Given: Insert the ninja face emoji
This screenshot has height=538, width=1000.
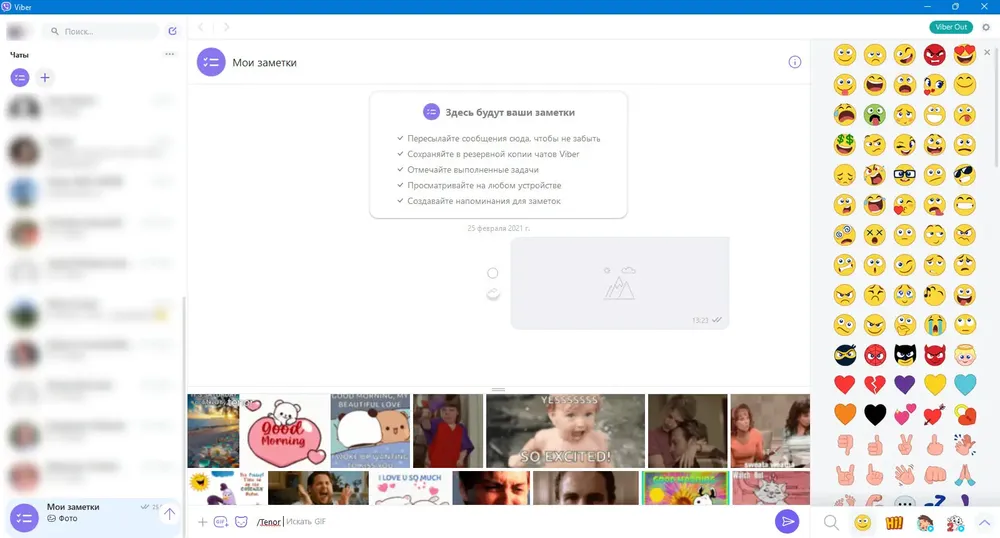Looking at the screenshot, I should click(844, 355).
